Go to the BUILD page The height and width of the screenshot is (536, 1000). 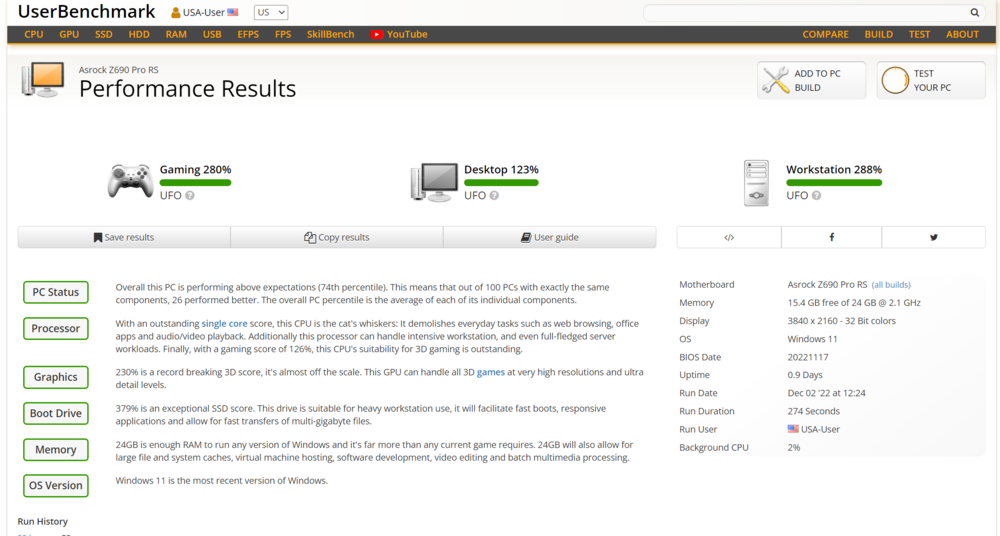878,34
